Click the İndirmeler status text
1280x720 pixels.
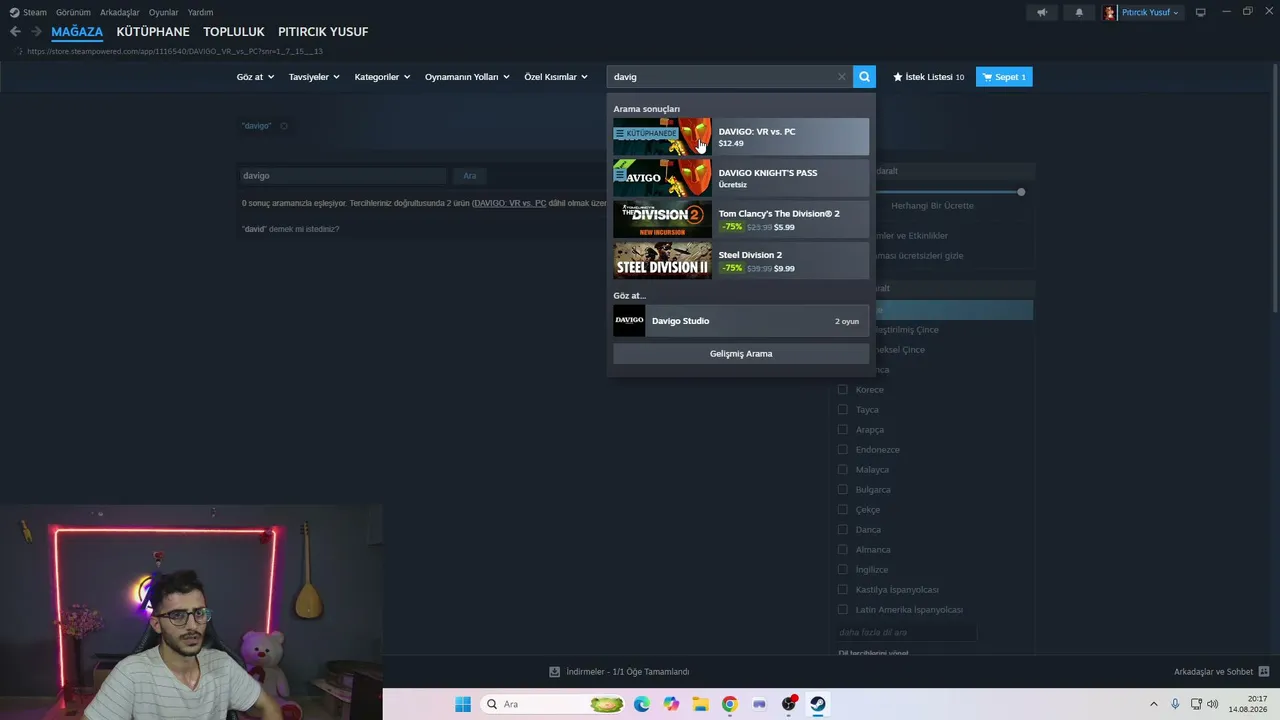coord(628,672)
